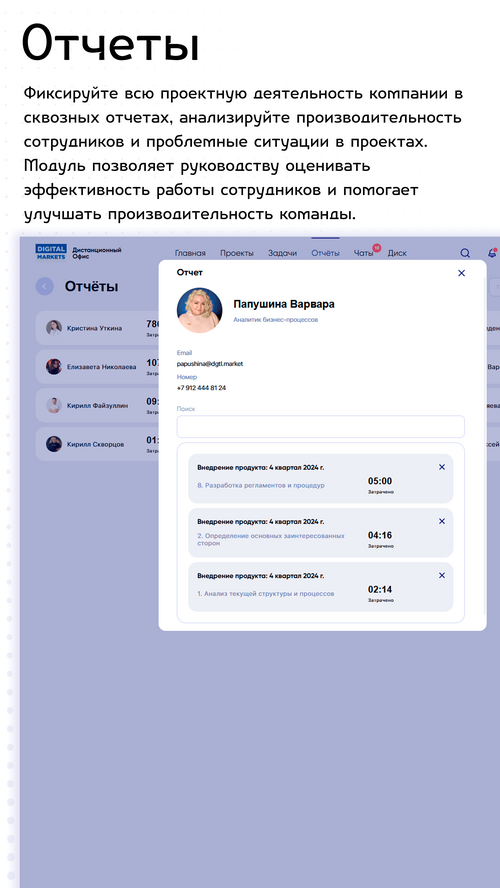Click Папушина Варвара's profile photo
The width and height of the screenshot is (500, 888).
[199, 310]
